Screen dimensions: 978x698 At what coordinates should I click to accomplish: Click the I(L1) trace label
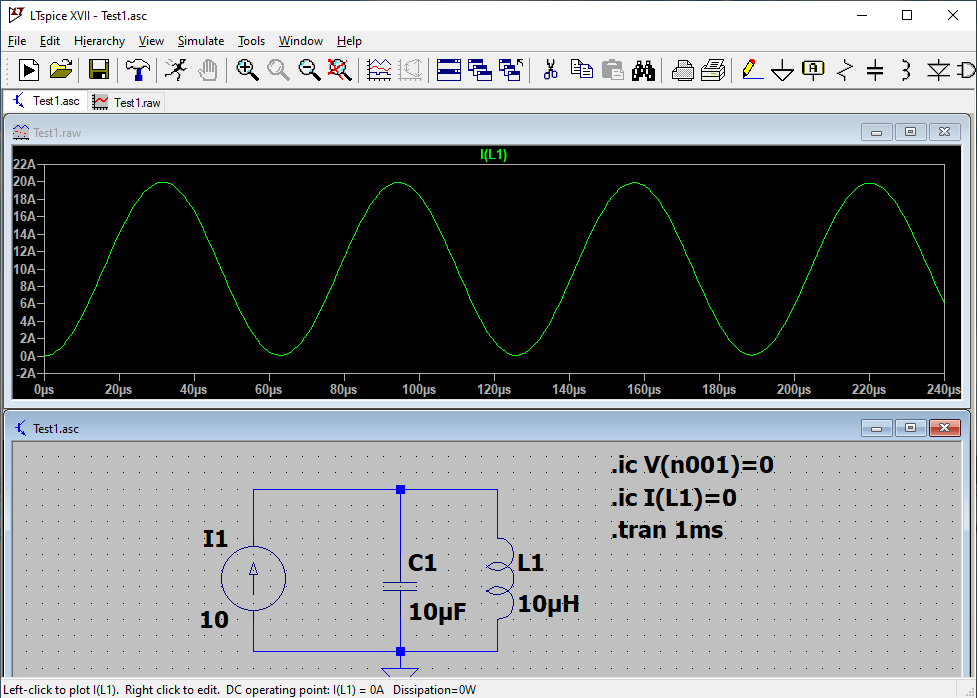point(493,155)
